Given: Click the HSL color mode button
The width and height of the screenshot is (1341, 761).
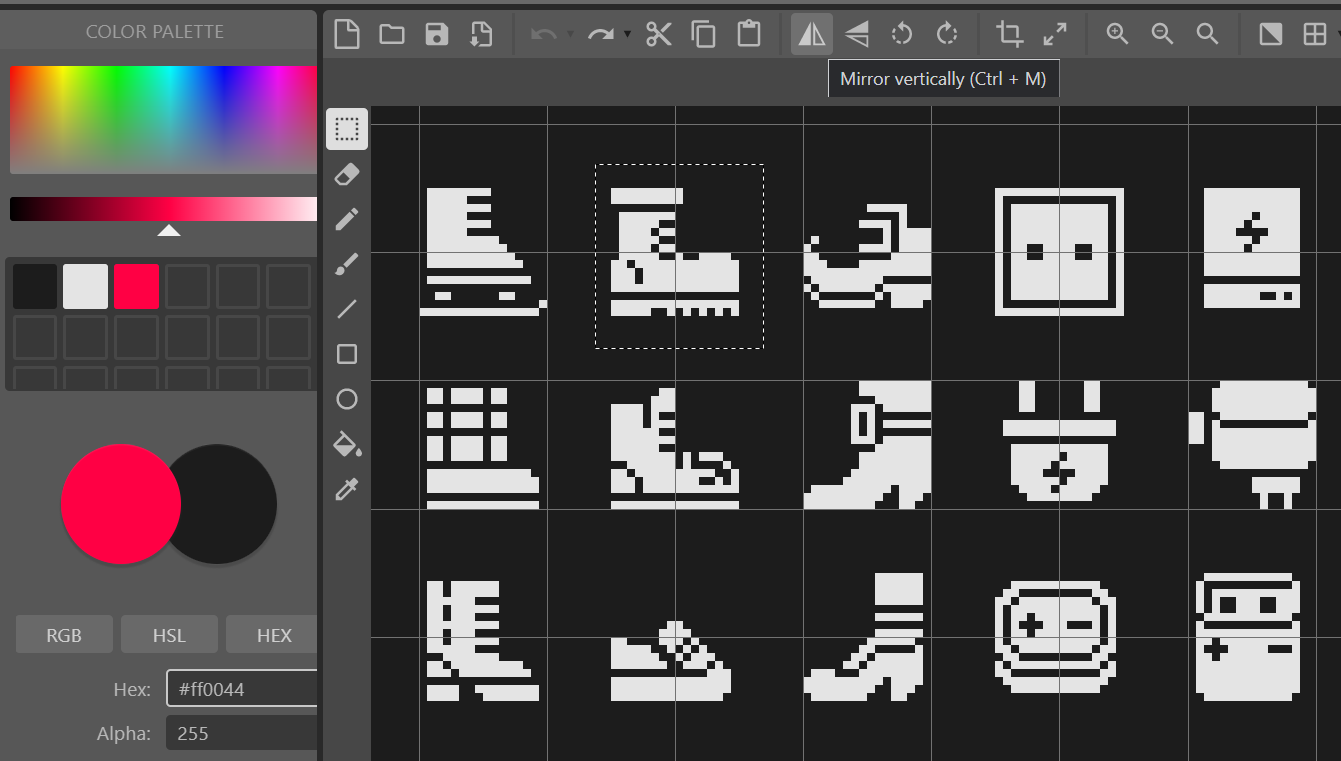Looking at the screenshot, I should (x=168, y=634).
